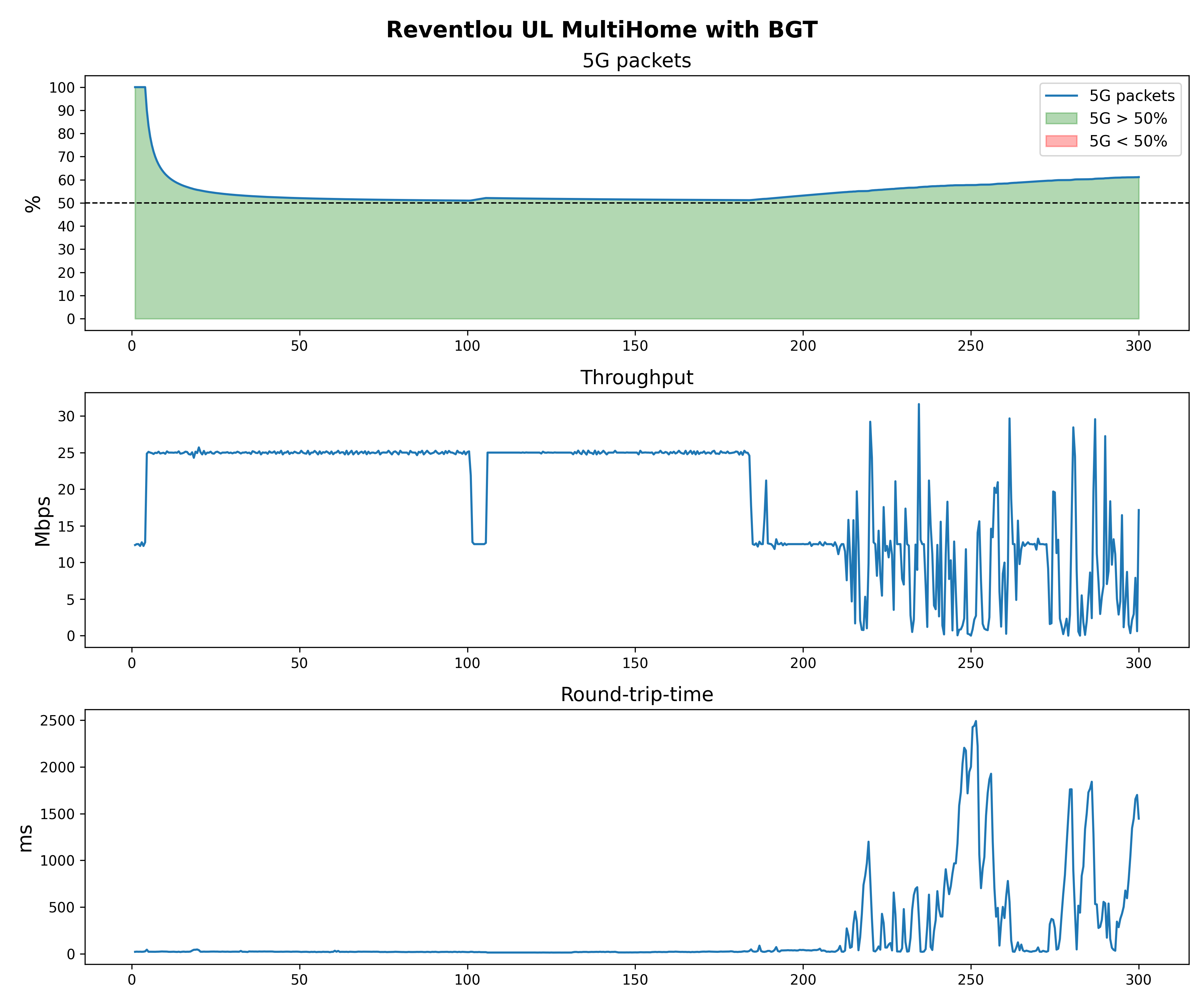Click the '150' x-tick under 5G packets chart
The image size is (1204, 1003).
click(x=635, y=346)
